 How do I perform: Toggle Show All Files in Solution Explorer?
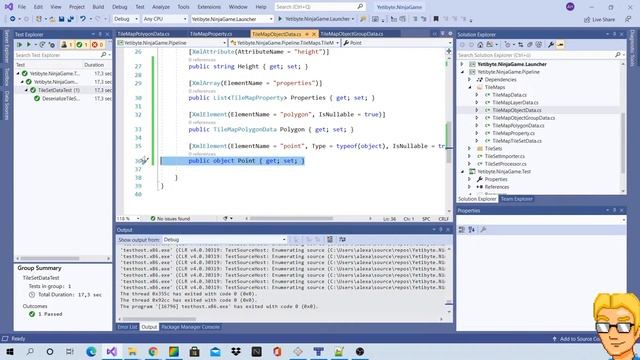(x=539, y=44)
